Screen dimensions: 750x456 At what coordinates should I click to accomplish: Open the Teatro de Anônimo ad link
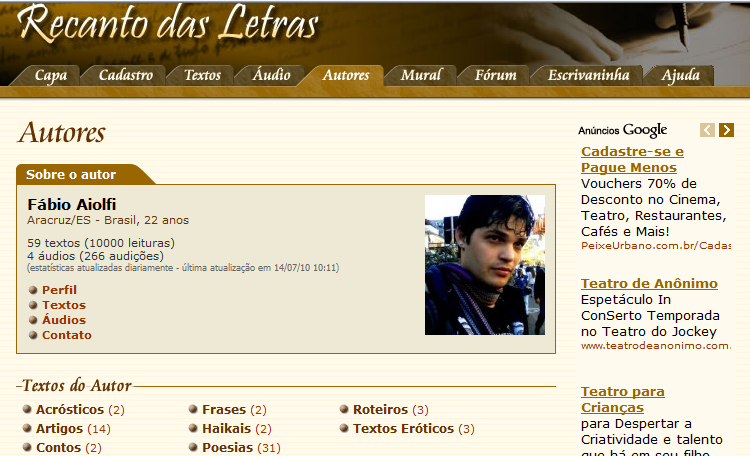[649, 283]
